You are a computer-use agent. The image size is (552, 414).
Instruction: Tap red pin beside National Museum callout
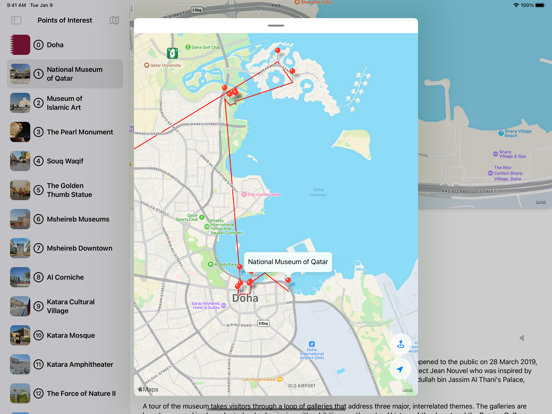point(288,280)
